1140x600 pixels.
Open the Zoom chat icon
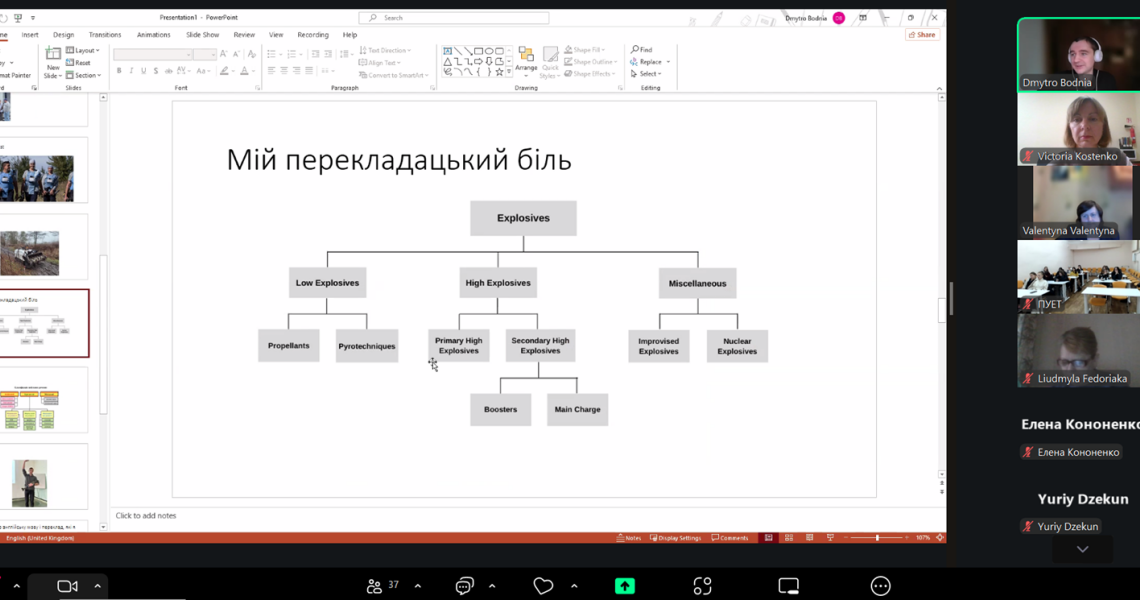click(x=464, y=586)
